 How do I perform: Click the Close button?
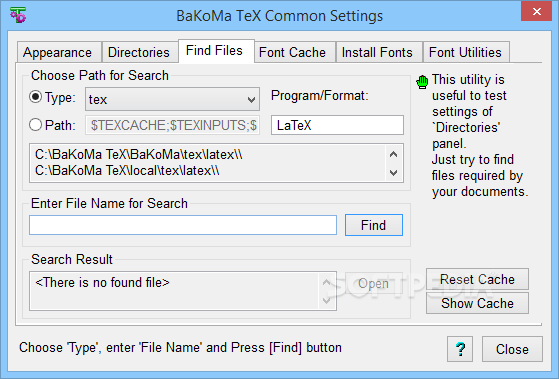(512, 349)
